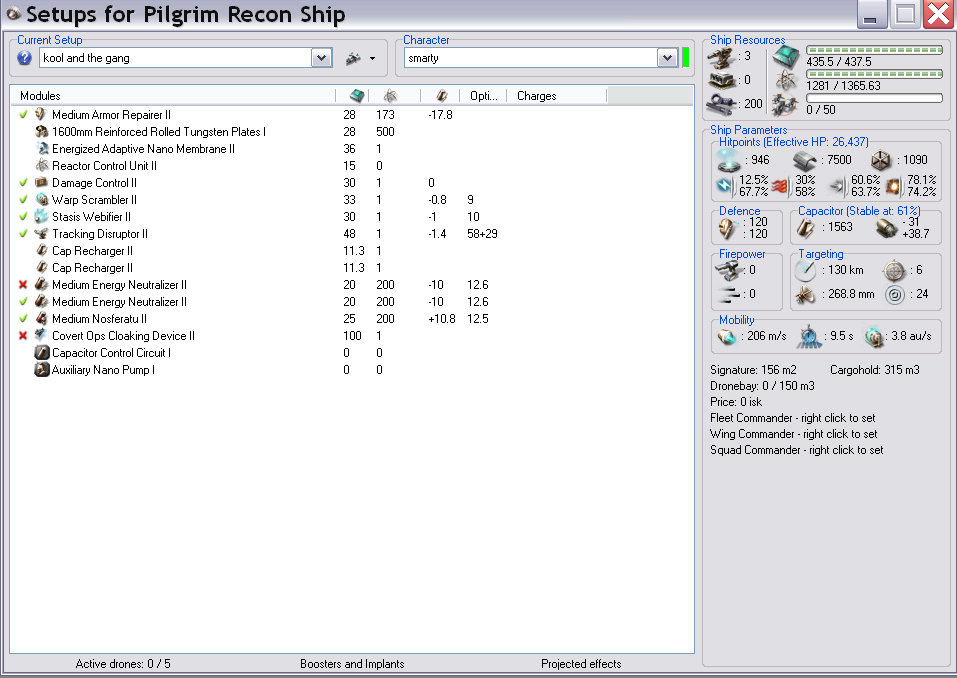Open the Current Setup dropdown list
This screenshot has height=678, width=957.
pyautogui.click(x=321, y=58)
